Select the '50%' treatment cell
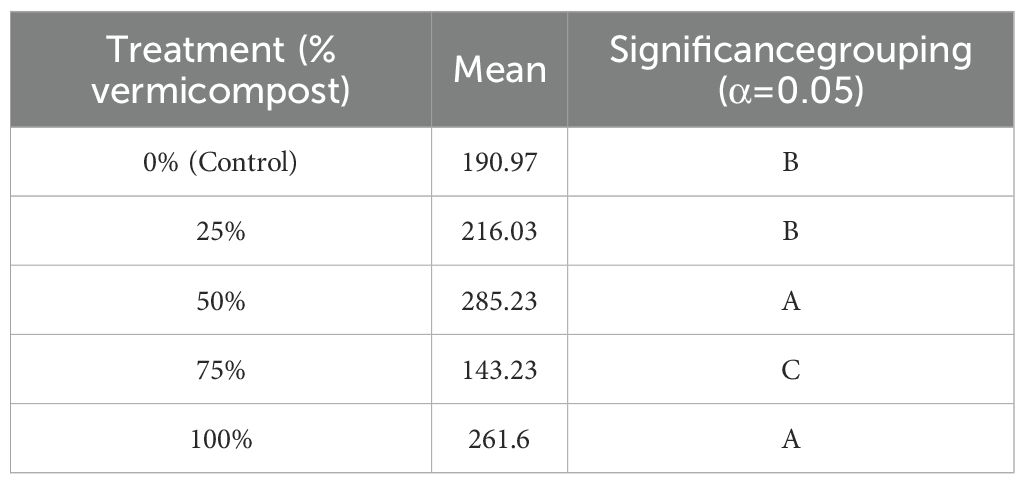The height and width of the screenshot is (484, 1025). pyautogui.click(x=220, y=300)
